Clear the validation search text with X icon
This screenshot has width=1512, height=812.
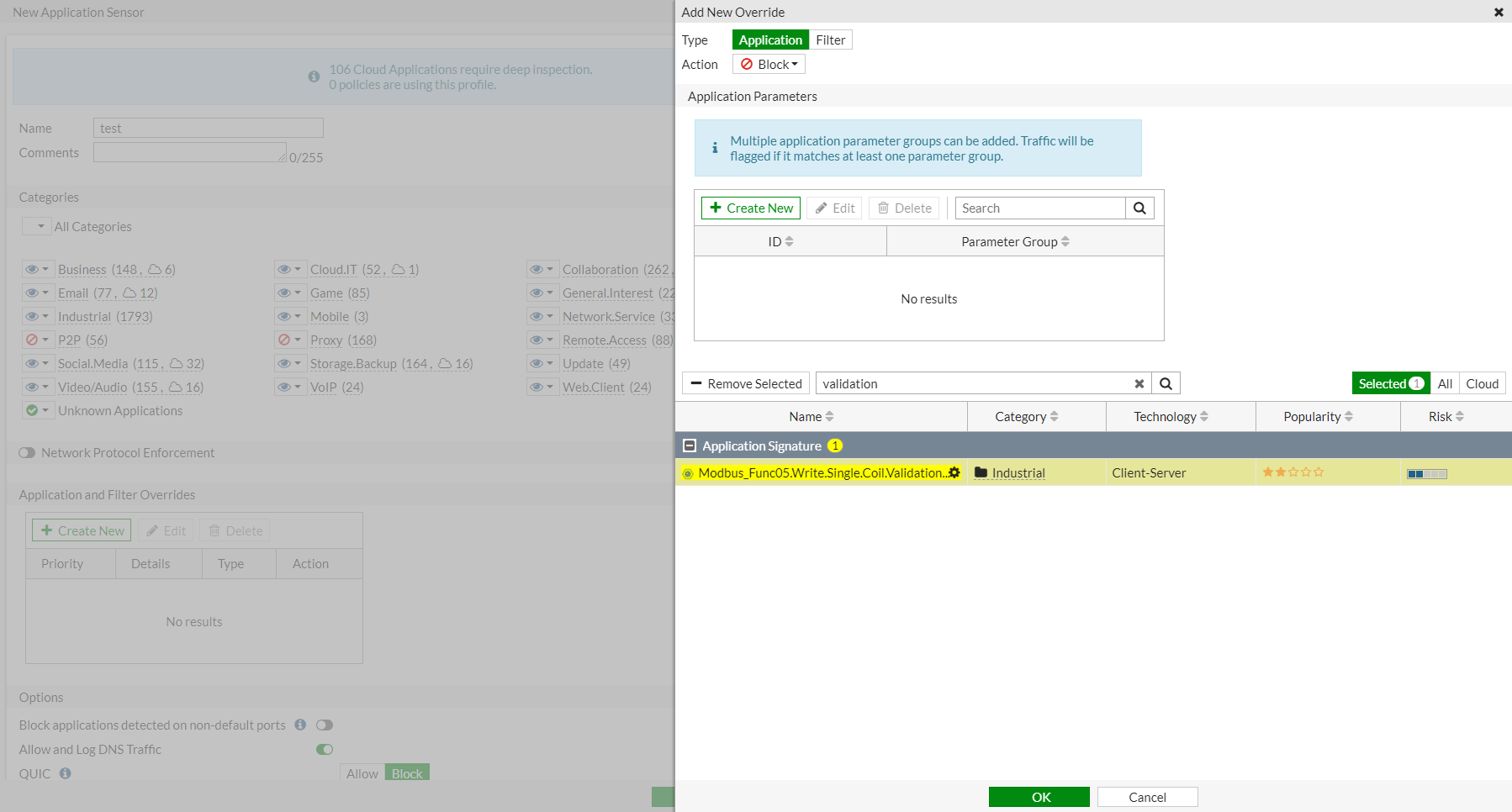click(1139, 383)
